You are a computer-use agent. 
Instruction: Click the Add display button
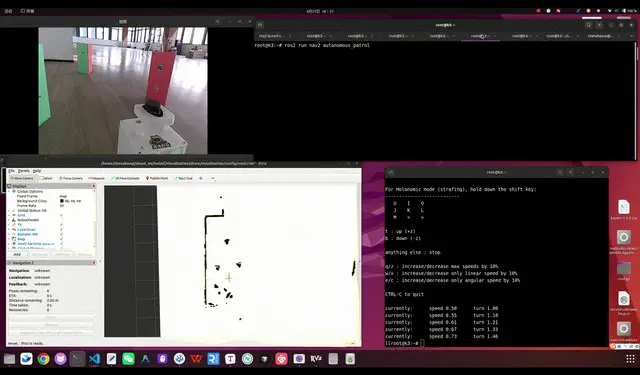17,254
